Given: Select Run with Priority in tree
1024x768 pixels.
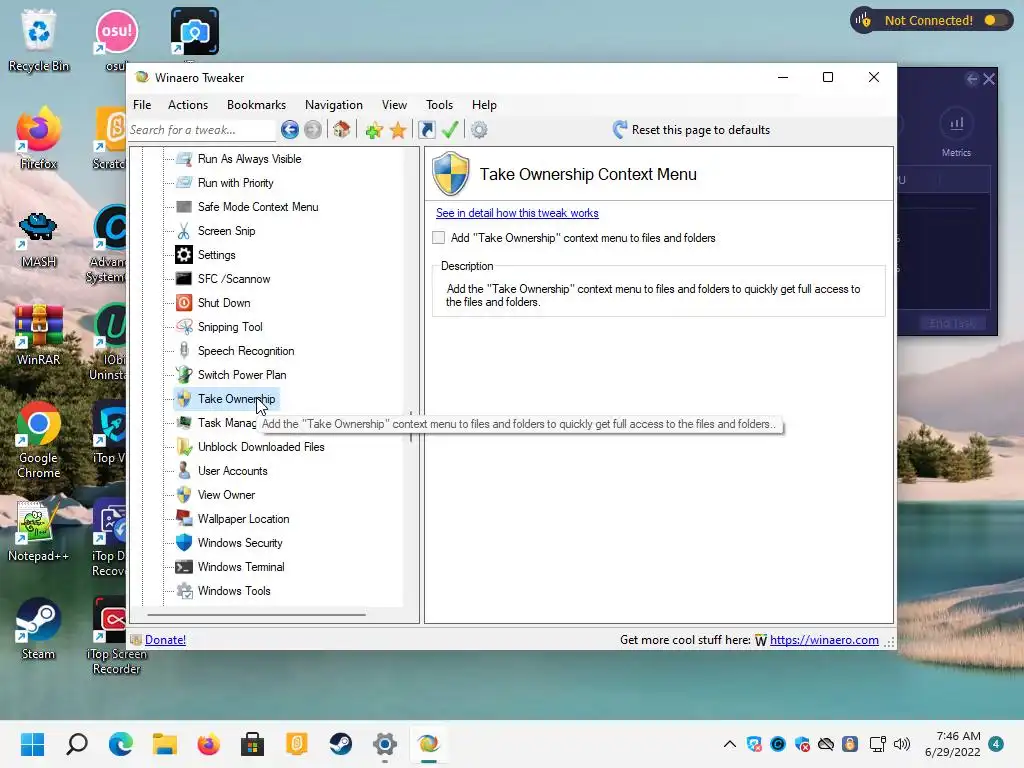Looking at the screenshot, I should (235, 183).
